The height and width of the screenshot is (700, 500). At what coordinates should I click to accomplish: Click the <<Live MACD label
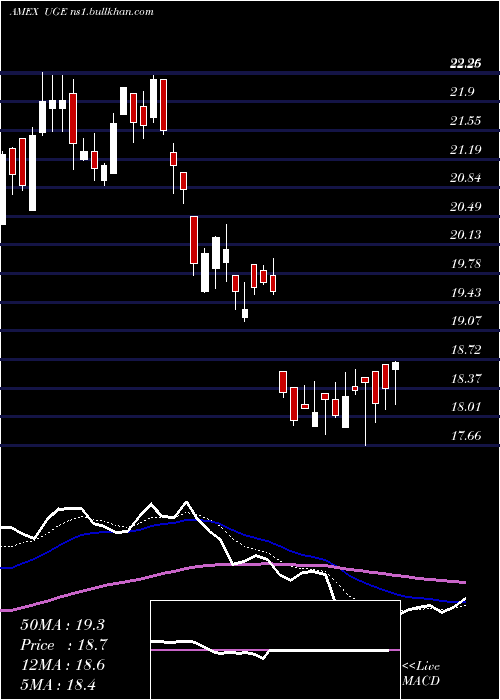pyautogui.click(x=421, y=674)
